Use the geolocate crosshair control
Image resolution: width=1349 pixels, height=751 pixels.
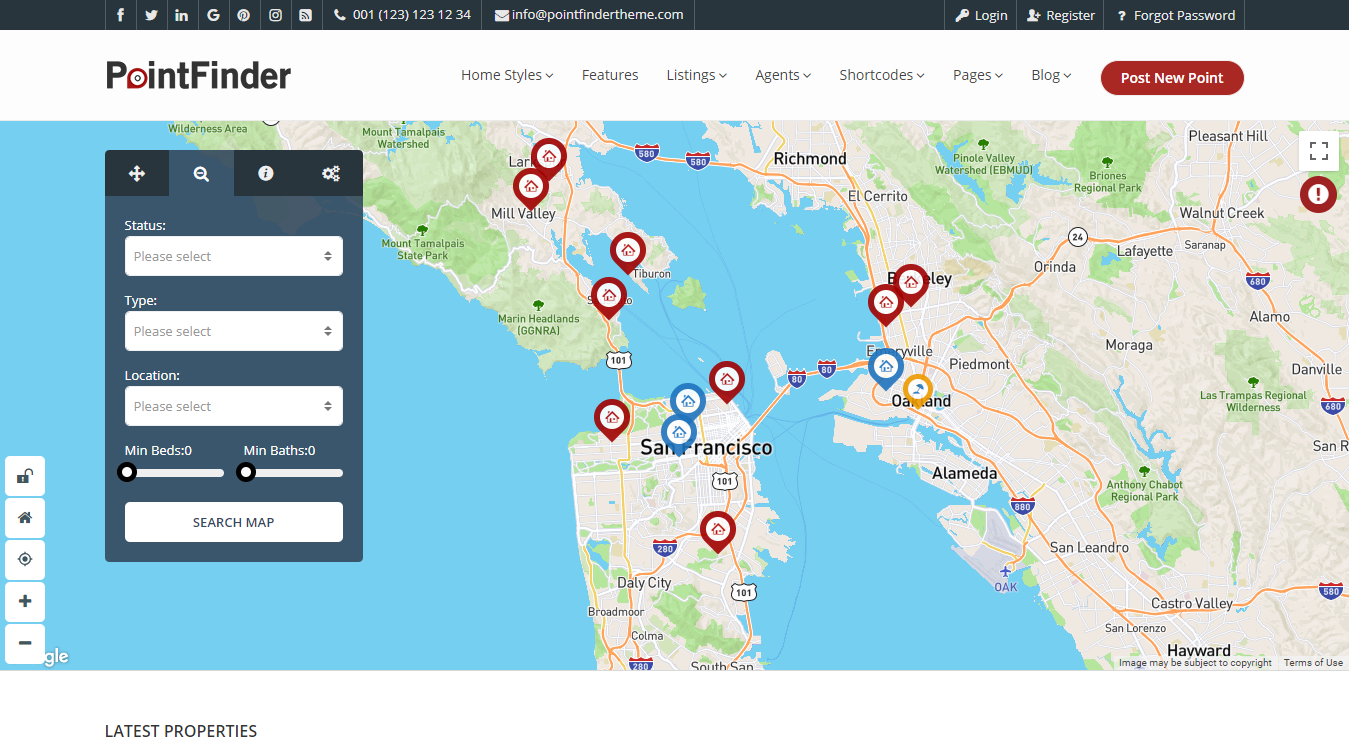24,559
